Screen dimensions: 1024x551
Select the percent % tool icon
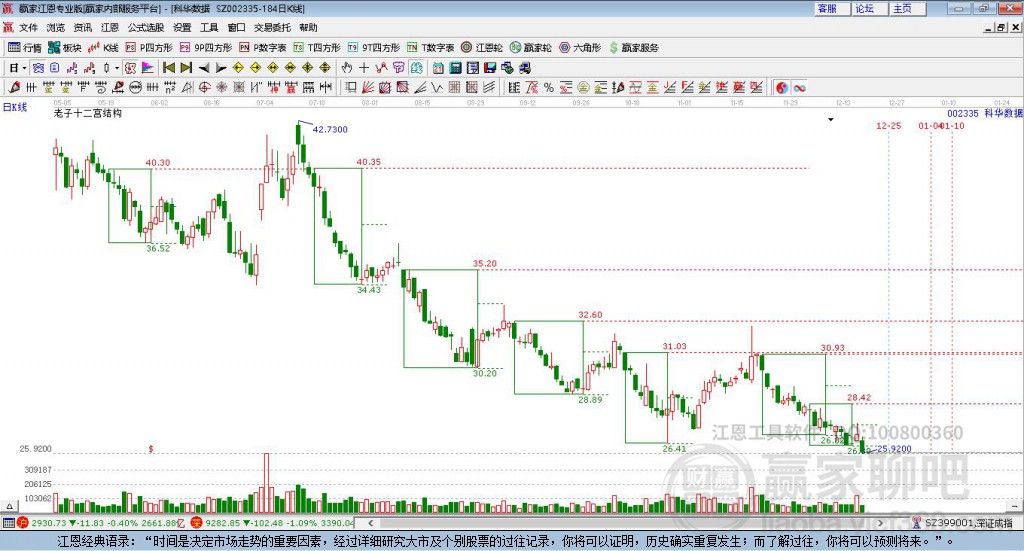(x=549, y=87)
